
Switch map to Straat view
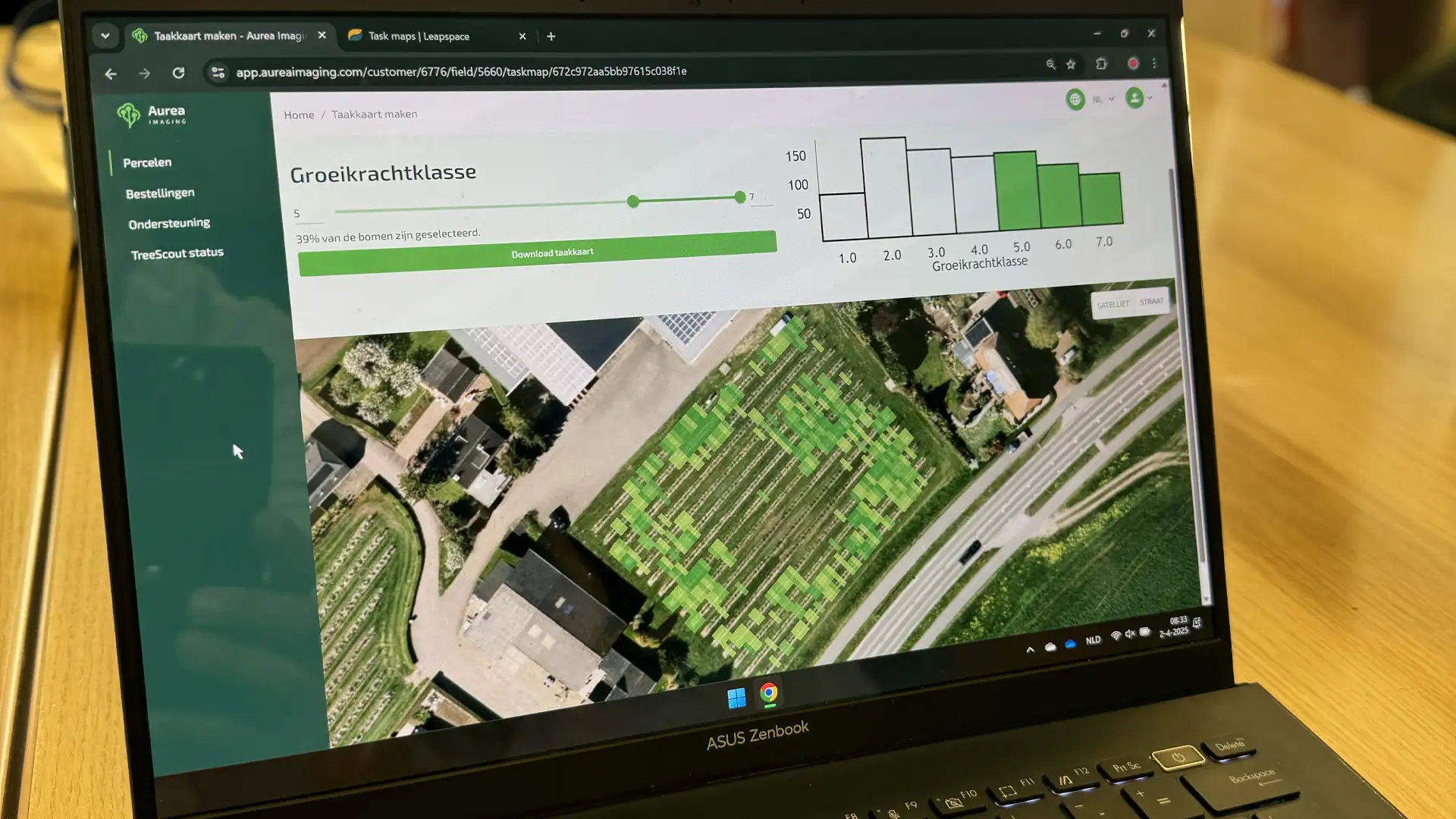pos(1151,301)
